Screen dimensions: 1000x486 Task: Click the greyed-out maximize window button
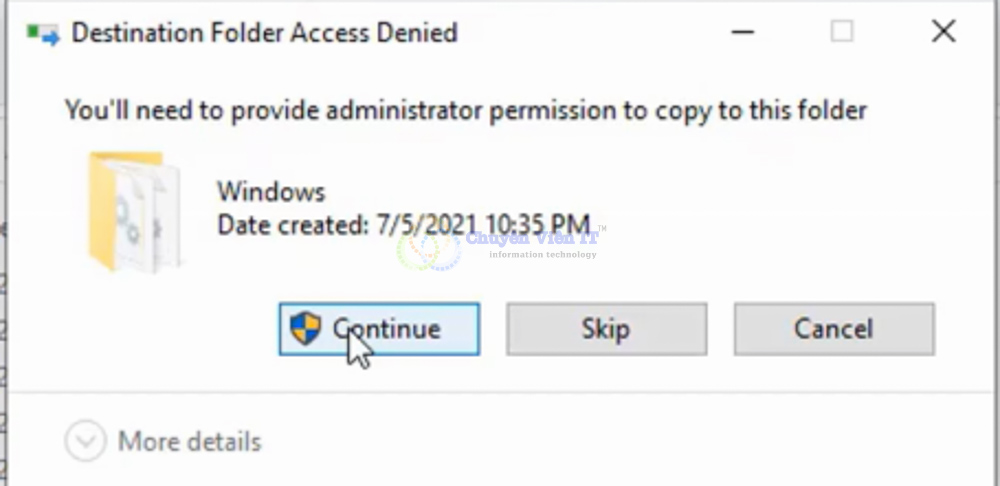coord(842,32)
